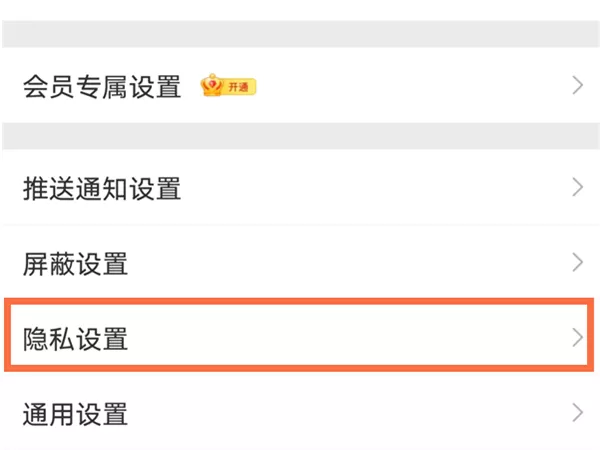Click the chevron arrow on 推送通知设置 row

577,188
